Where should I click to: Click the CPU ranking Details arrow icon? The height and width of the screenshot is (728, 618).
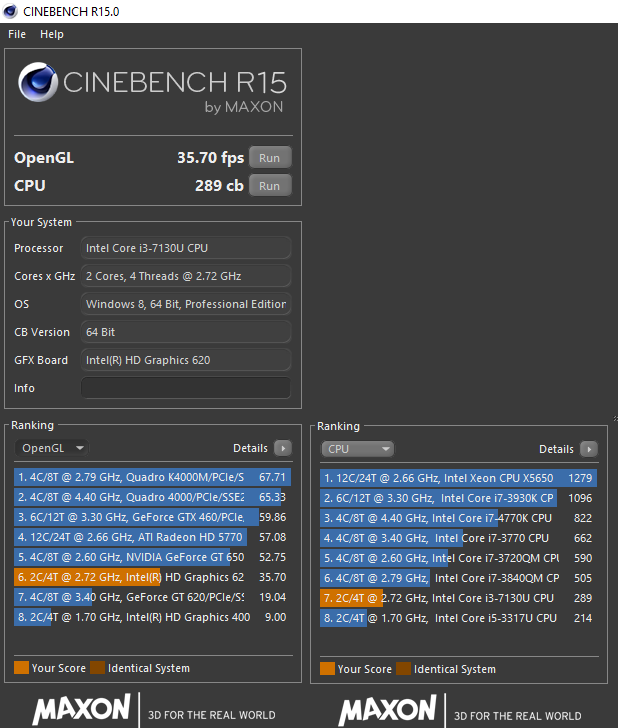[x=589, y=449]
